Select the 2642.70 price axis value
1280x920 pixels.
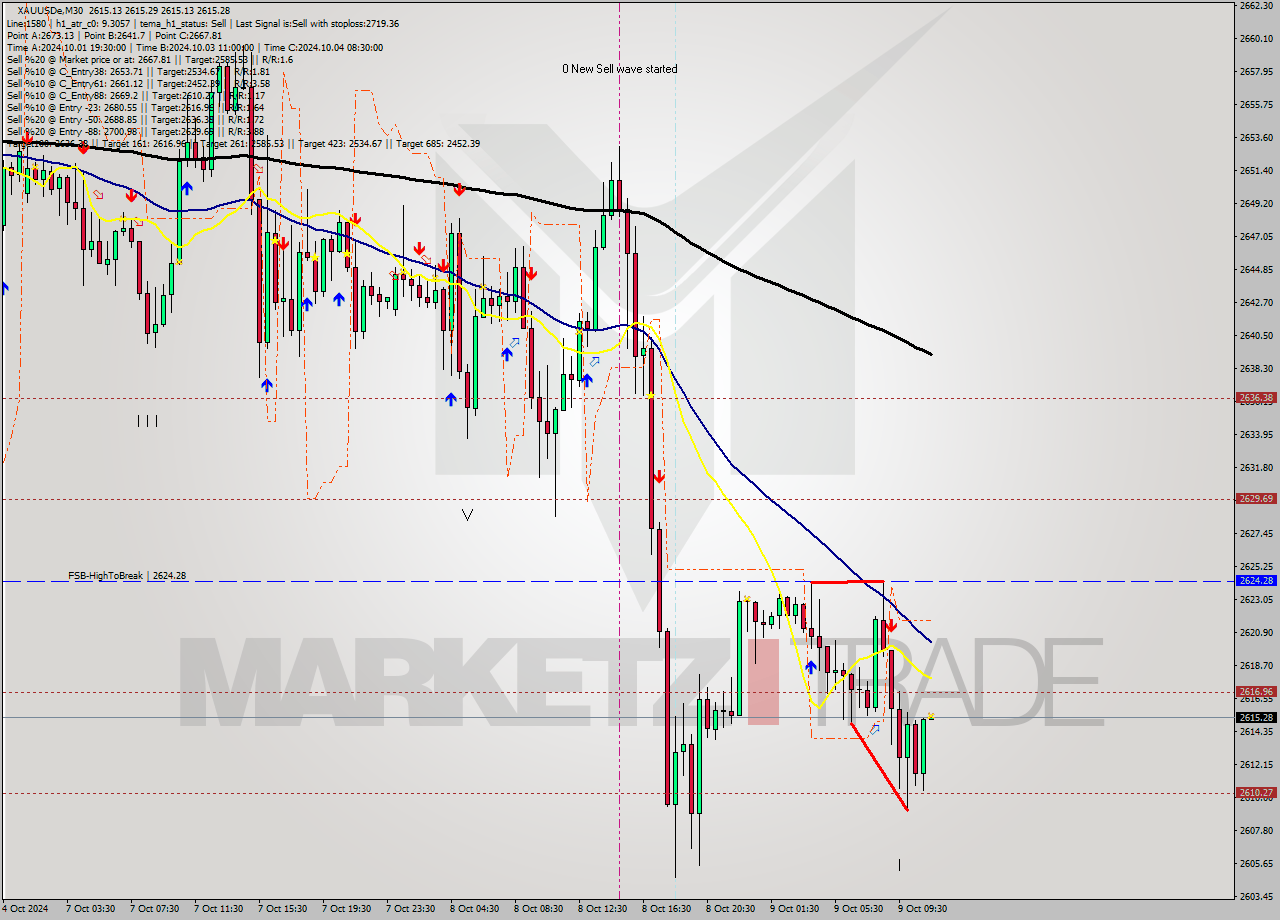point(1256,302)
